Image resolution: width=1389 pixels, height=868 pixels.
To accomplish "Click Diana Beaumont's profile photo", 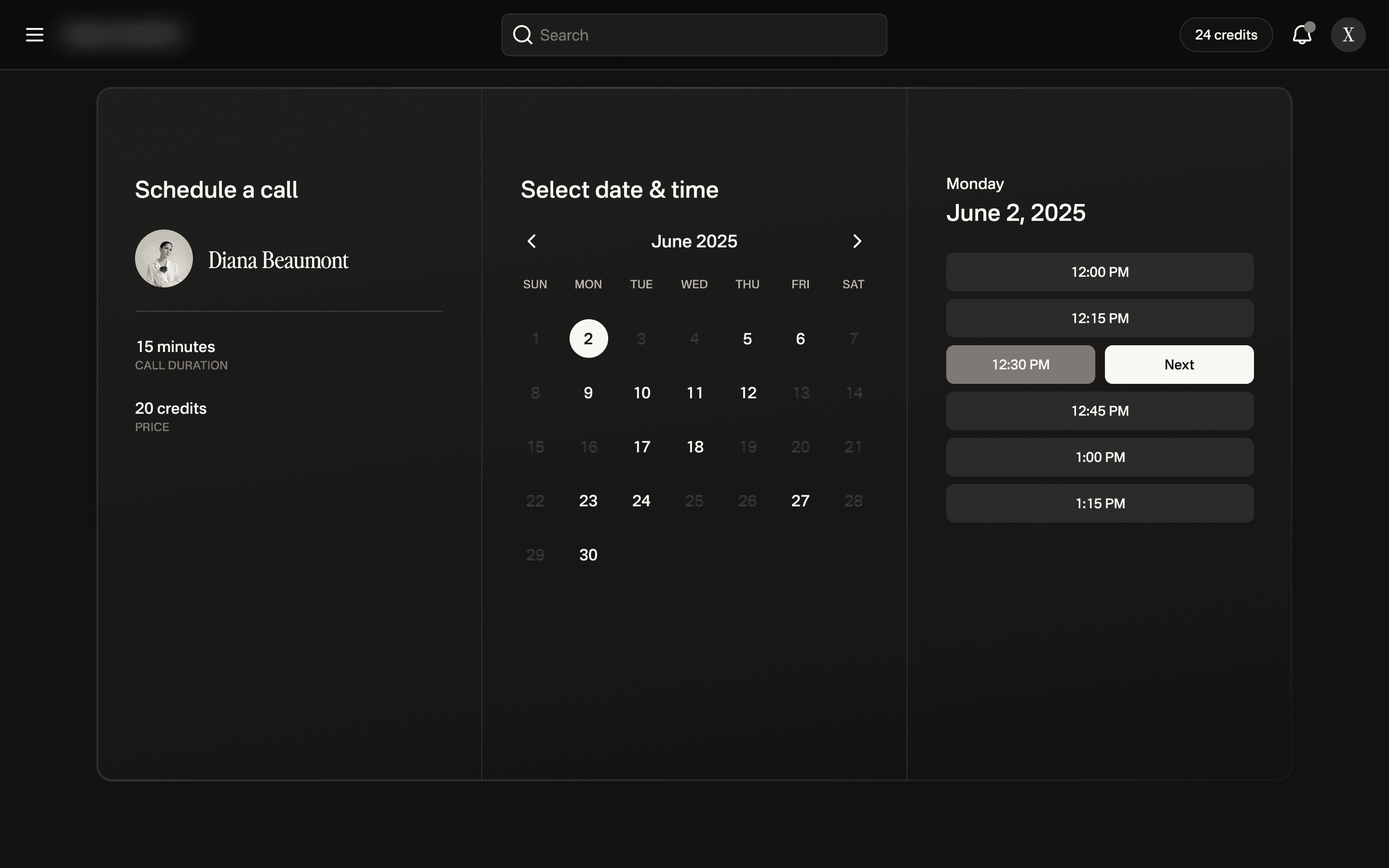I will [x=163, y=259].
